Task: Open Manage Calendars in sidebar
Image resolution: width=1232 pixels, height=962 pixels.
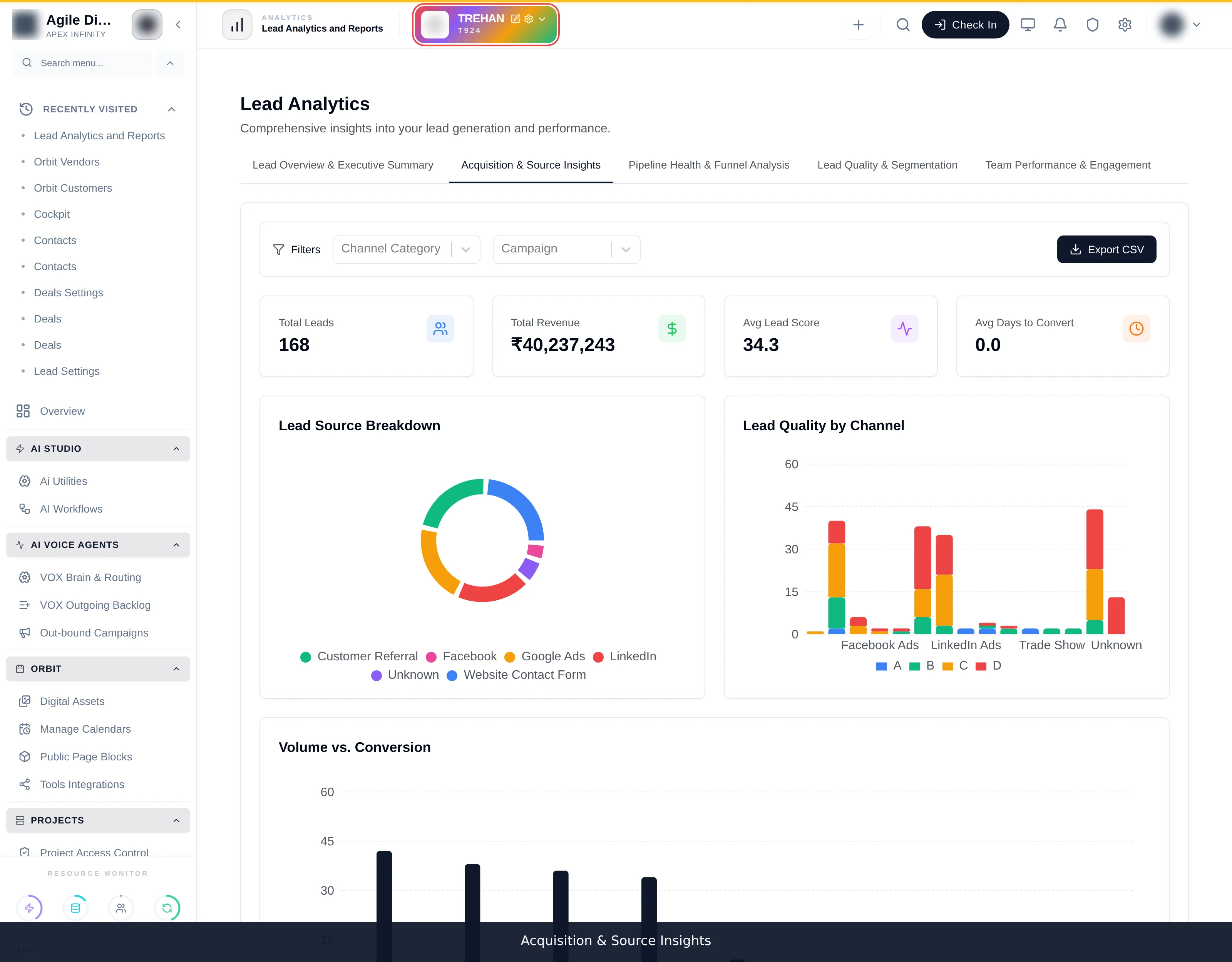Action: point(98,729)
